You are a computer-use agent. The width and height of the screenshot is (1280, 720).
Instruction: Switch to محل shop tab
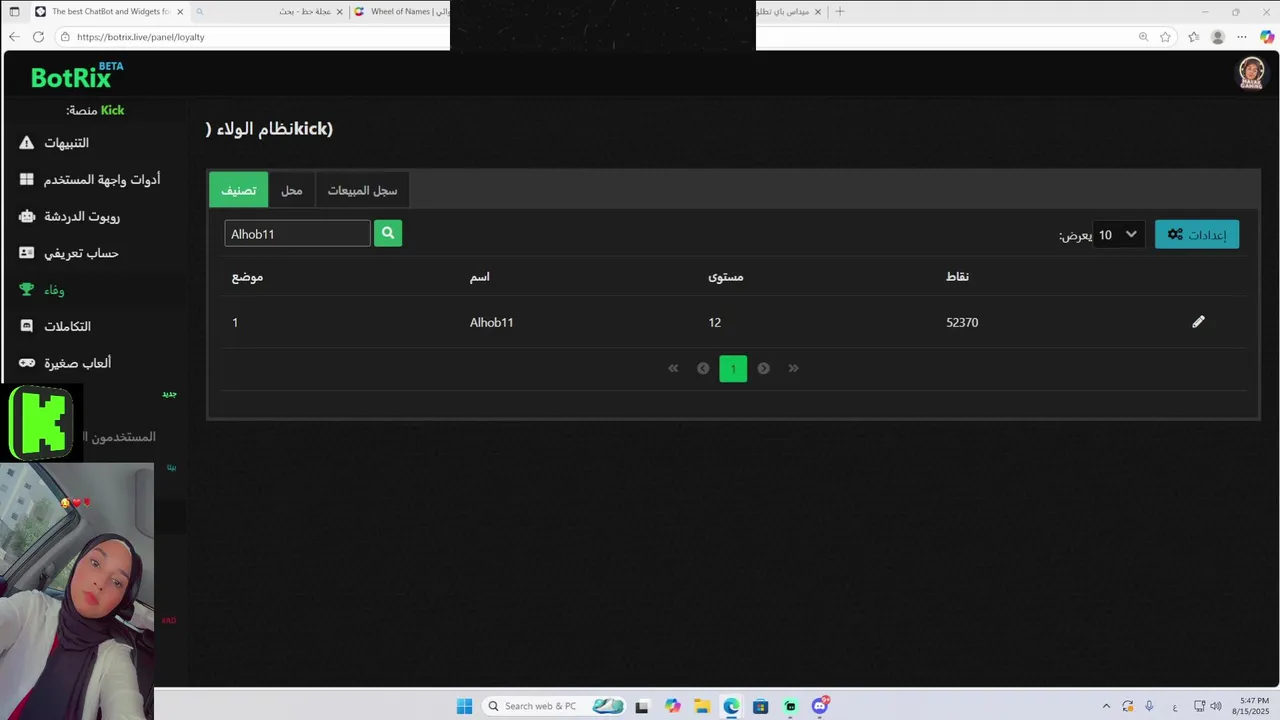point(291,190)
